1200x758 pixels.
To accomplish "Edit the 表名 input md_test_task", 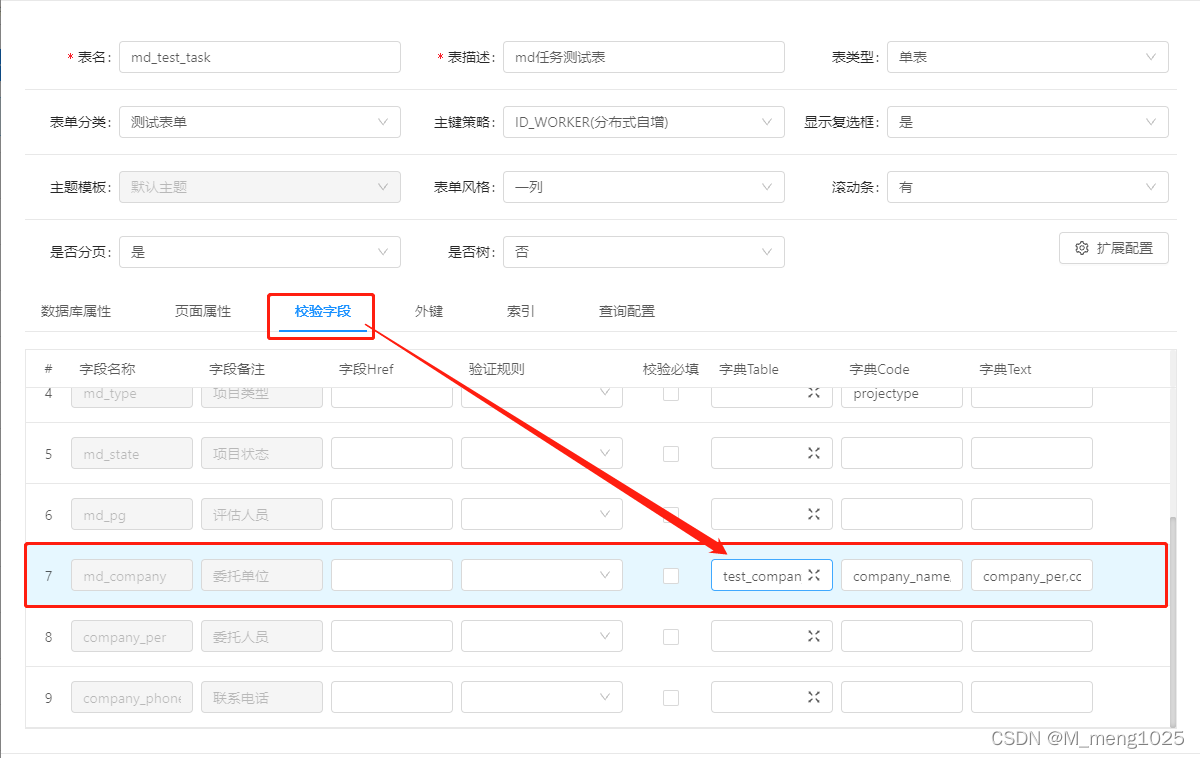I will [x=260, y=57].
